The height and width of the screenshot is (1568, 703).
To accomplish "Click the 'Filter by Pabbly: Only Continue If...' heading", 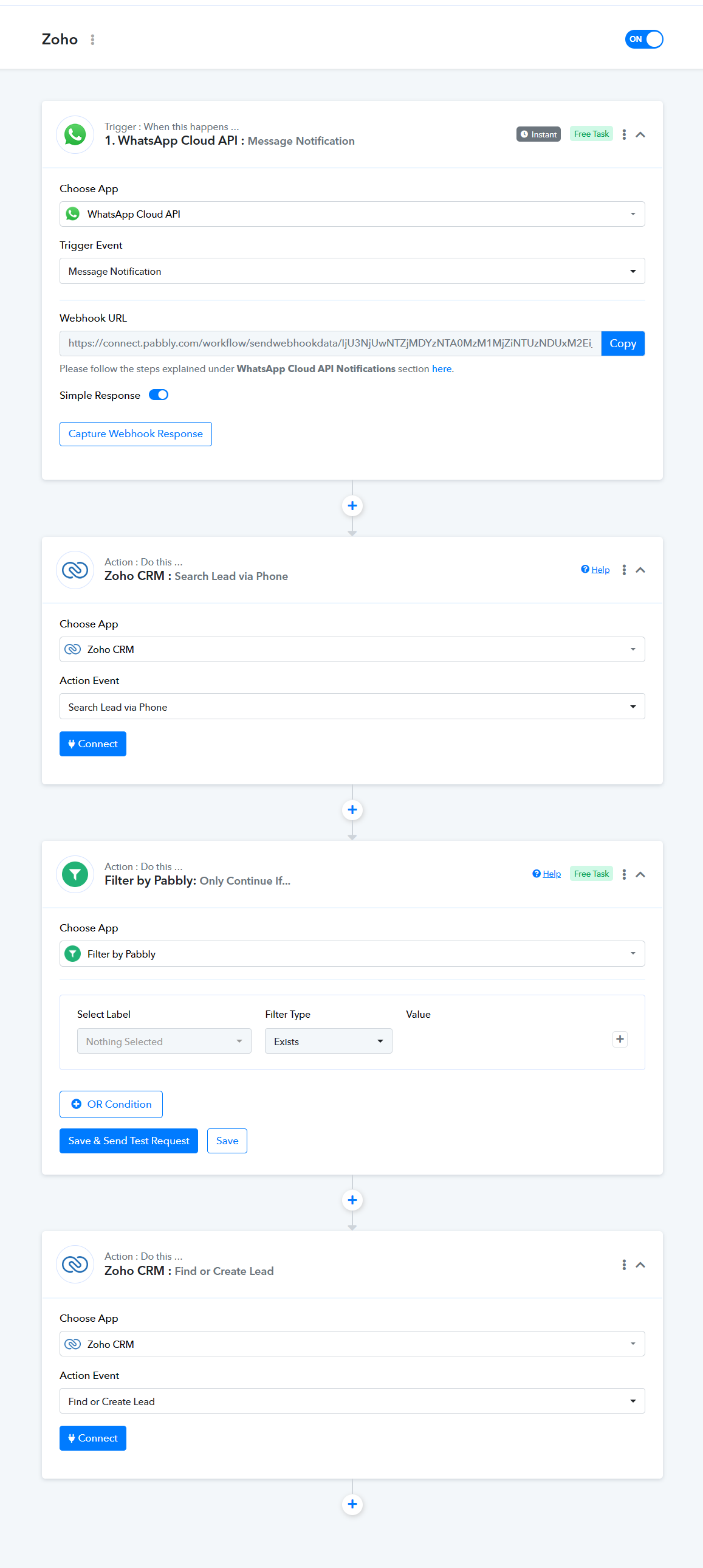I will tap(197, 881).
